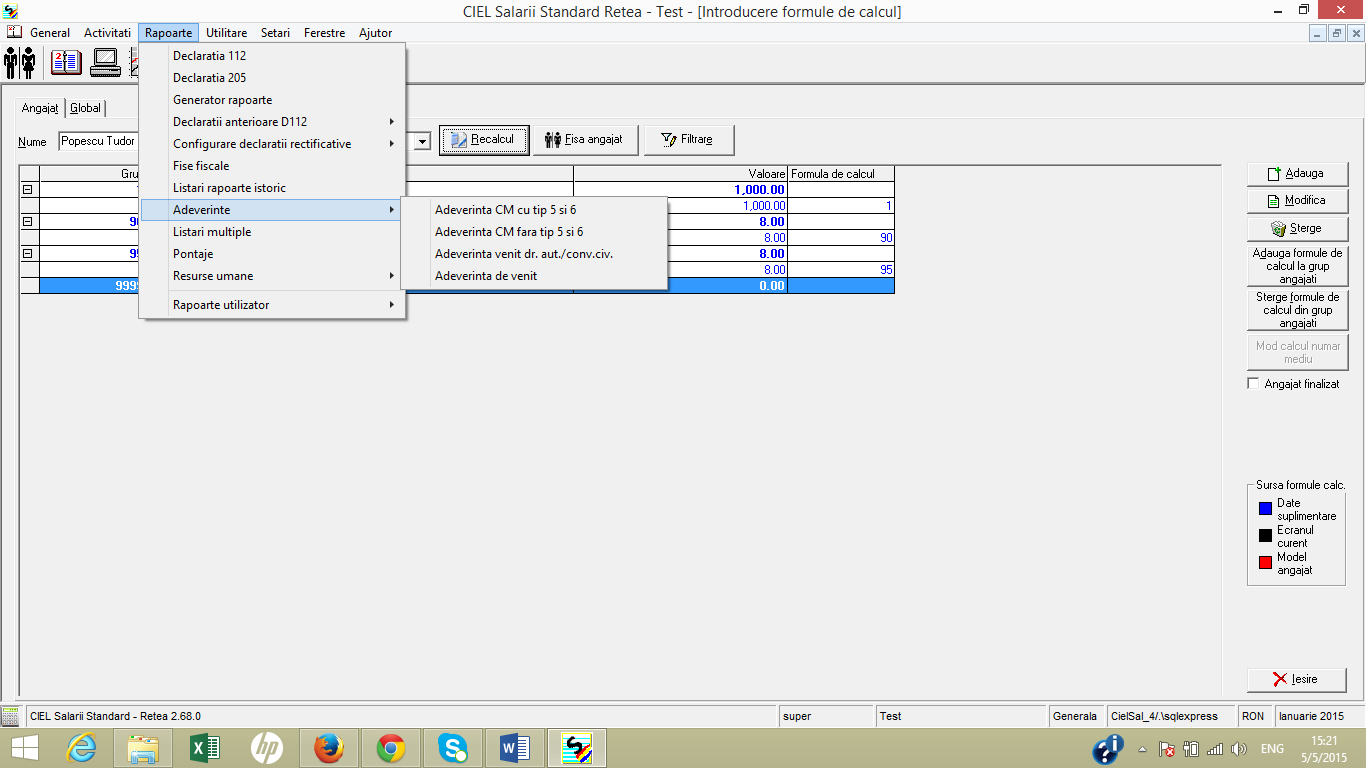This screenshot has height=768, width=1366.
Task: Select Adeverinta CM fara tip 5 si 6
Action: [x=534, y=232]
